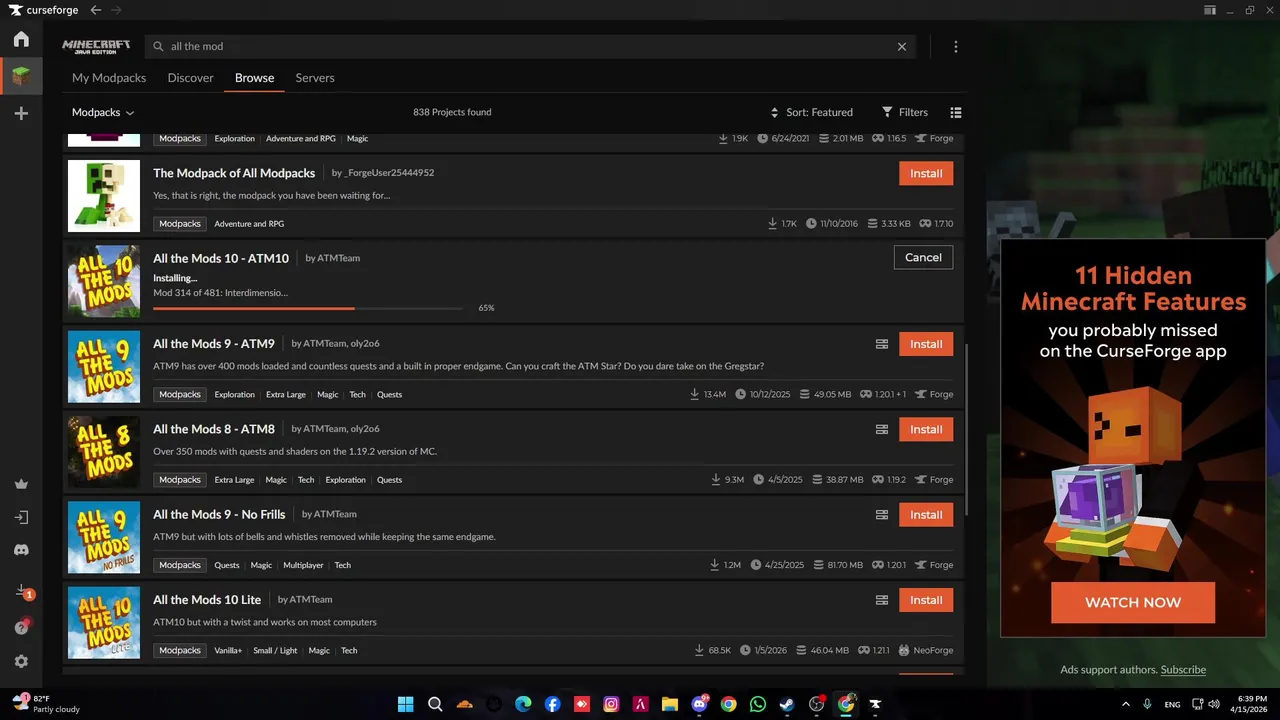Open Microsoft Edge from the taskbar

(x=523, y=704)
